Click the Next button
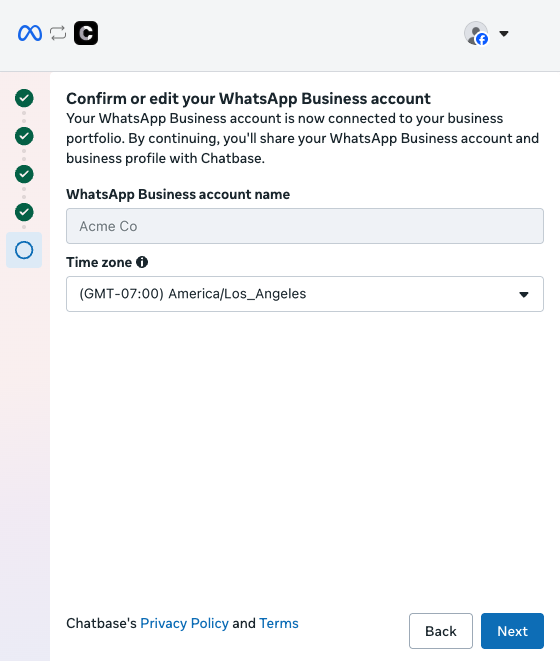This screenshot has width=560, height=661. [x=512, y=631]
